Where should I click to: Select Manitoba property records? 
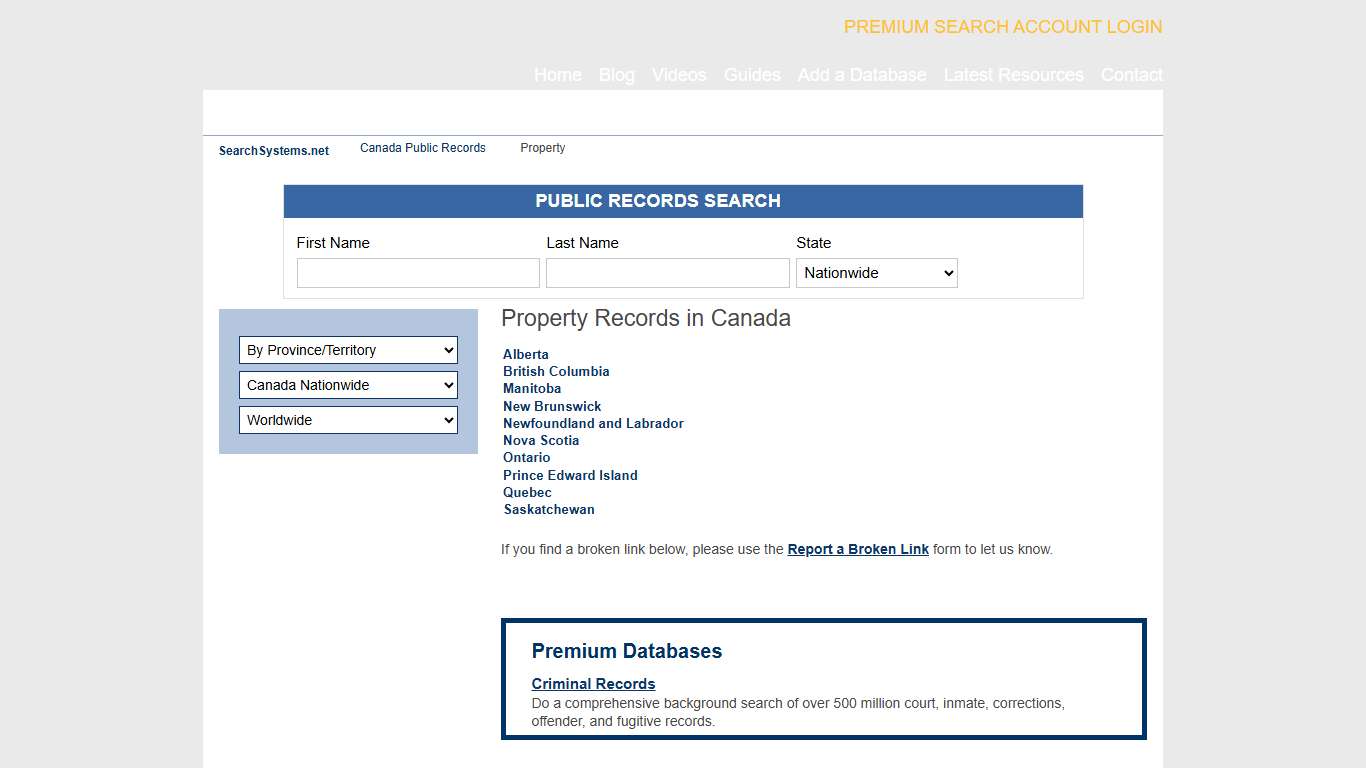[531, 388]
